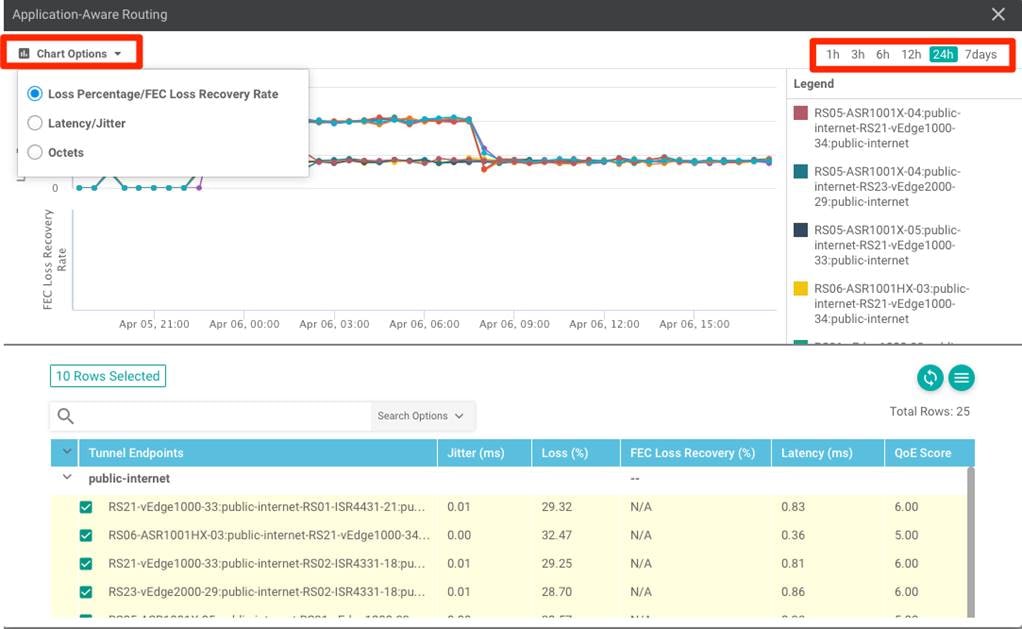Click loss value 28.70

[x=556, y=592]
